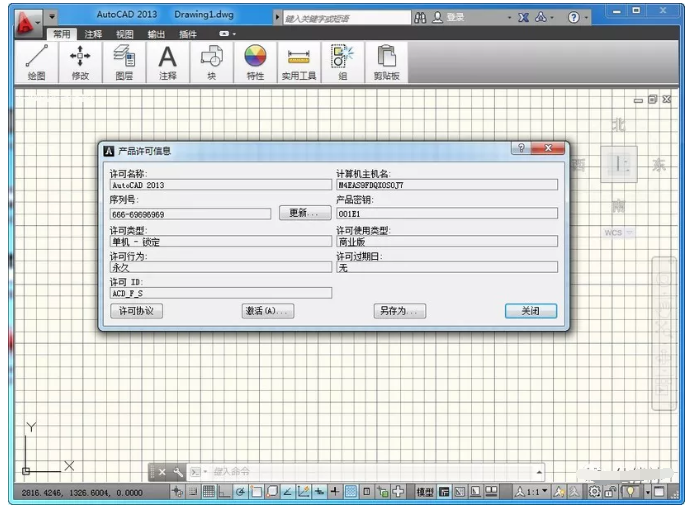Screen dimensions: 694x510
Task: Click the 关闭 button in the license dialog
Action: [x=531, y=311]
